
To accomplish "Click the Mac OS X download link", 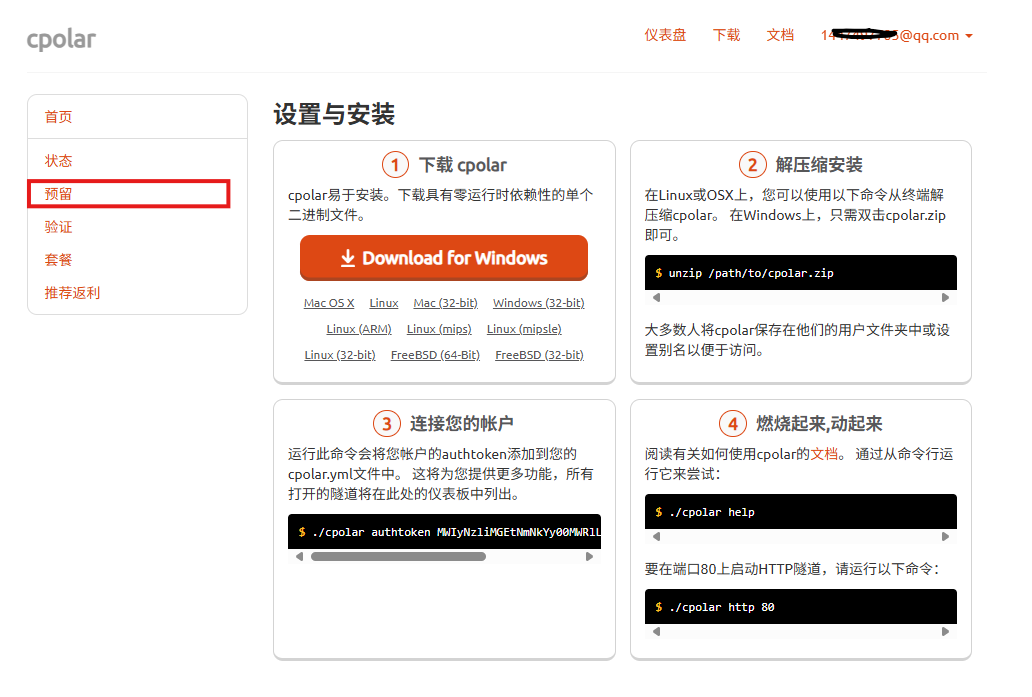I will point(329,303).
